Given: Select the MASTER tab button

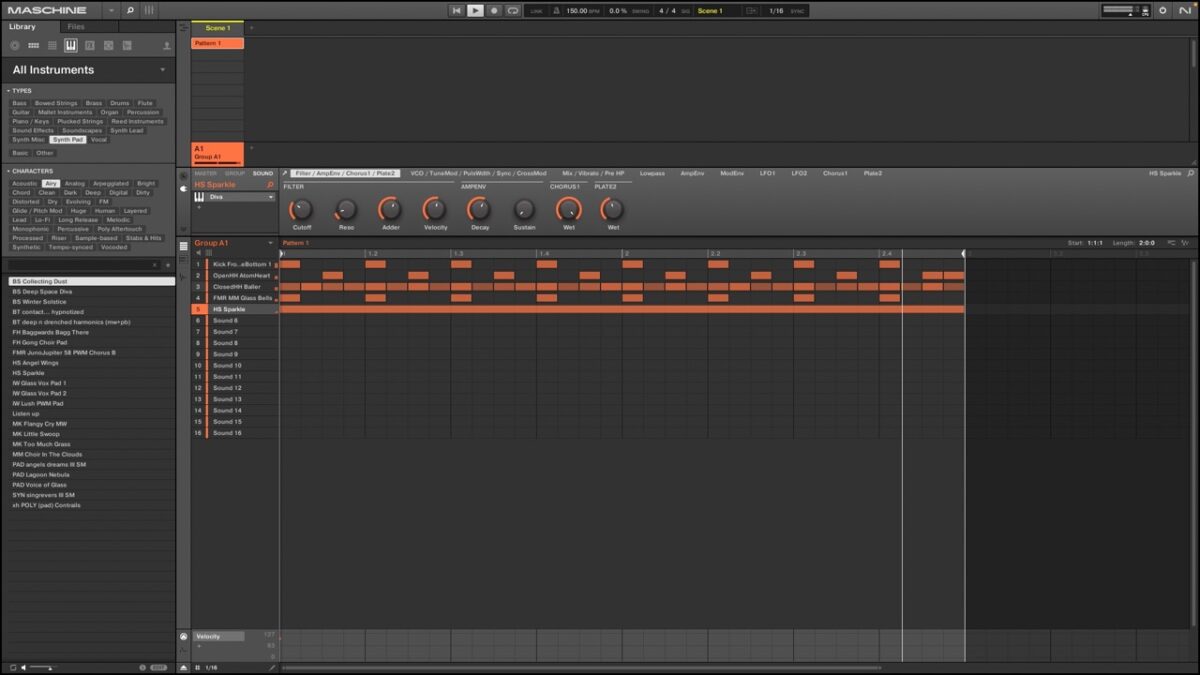Looking at the screenshot, I should click(205, 173).
